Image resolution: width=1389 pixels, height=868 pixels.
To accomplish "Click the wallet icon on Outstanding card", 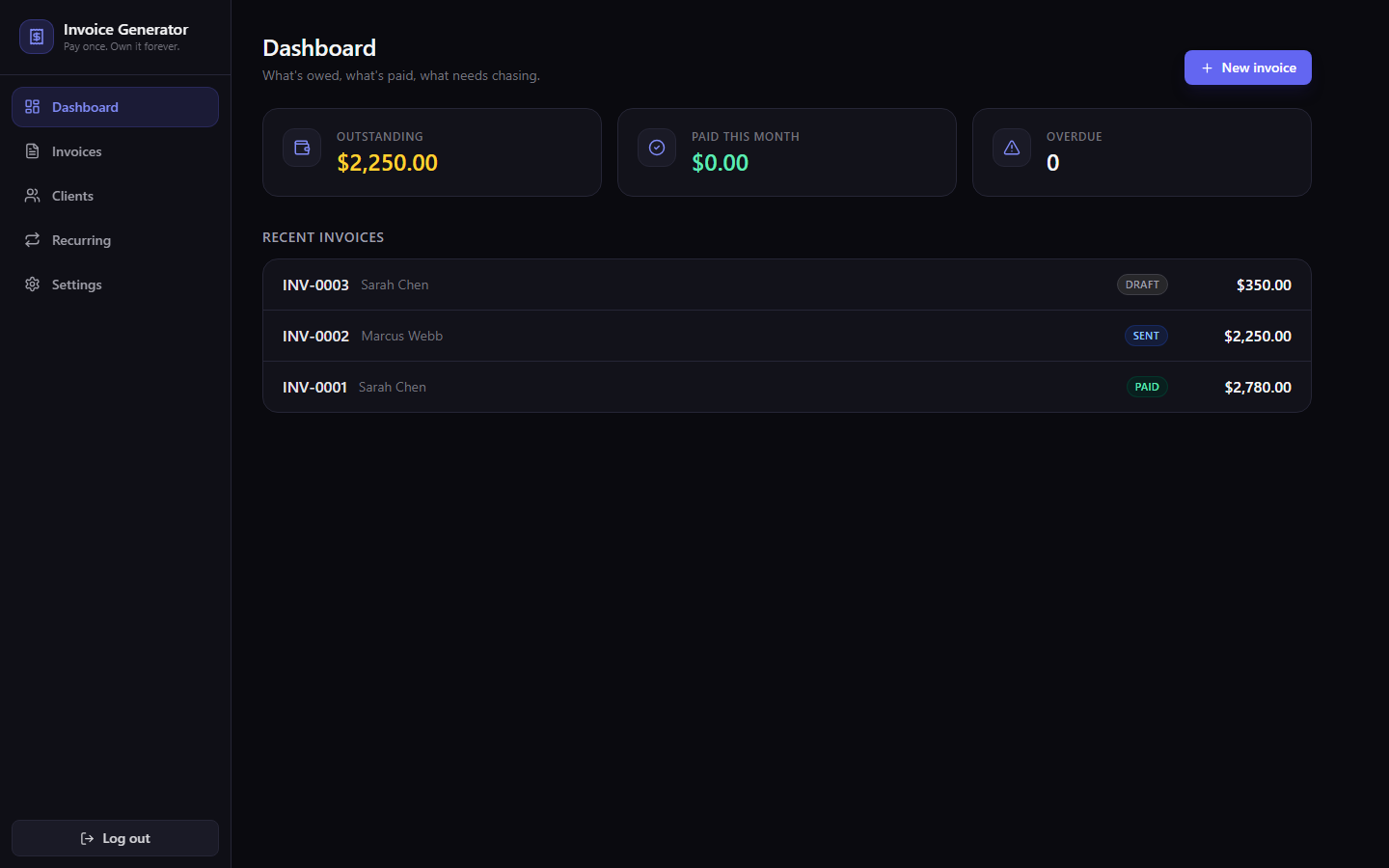I will click(302, 148).
